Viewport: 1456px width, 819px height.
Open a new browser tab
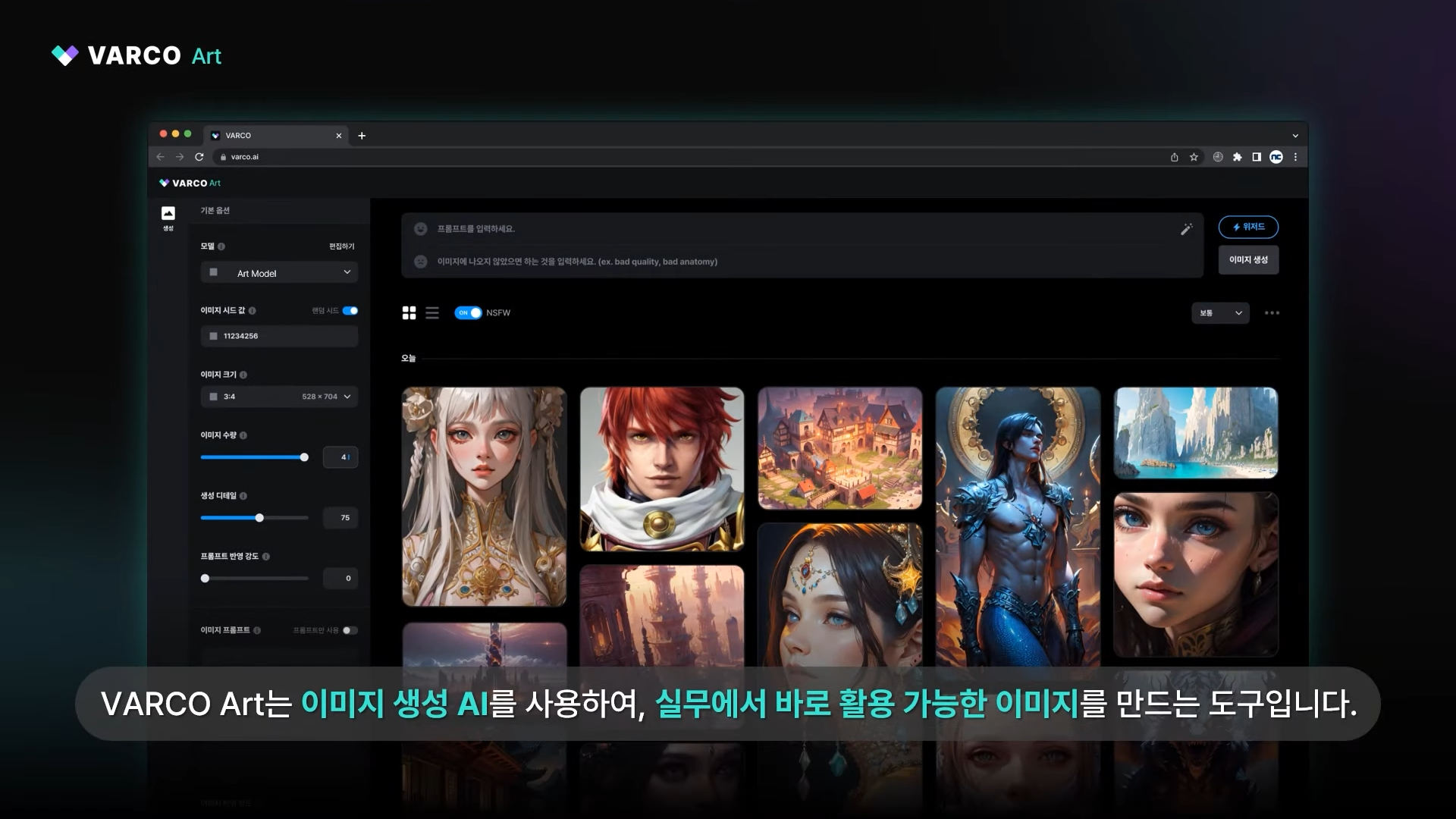pos(362,135)
